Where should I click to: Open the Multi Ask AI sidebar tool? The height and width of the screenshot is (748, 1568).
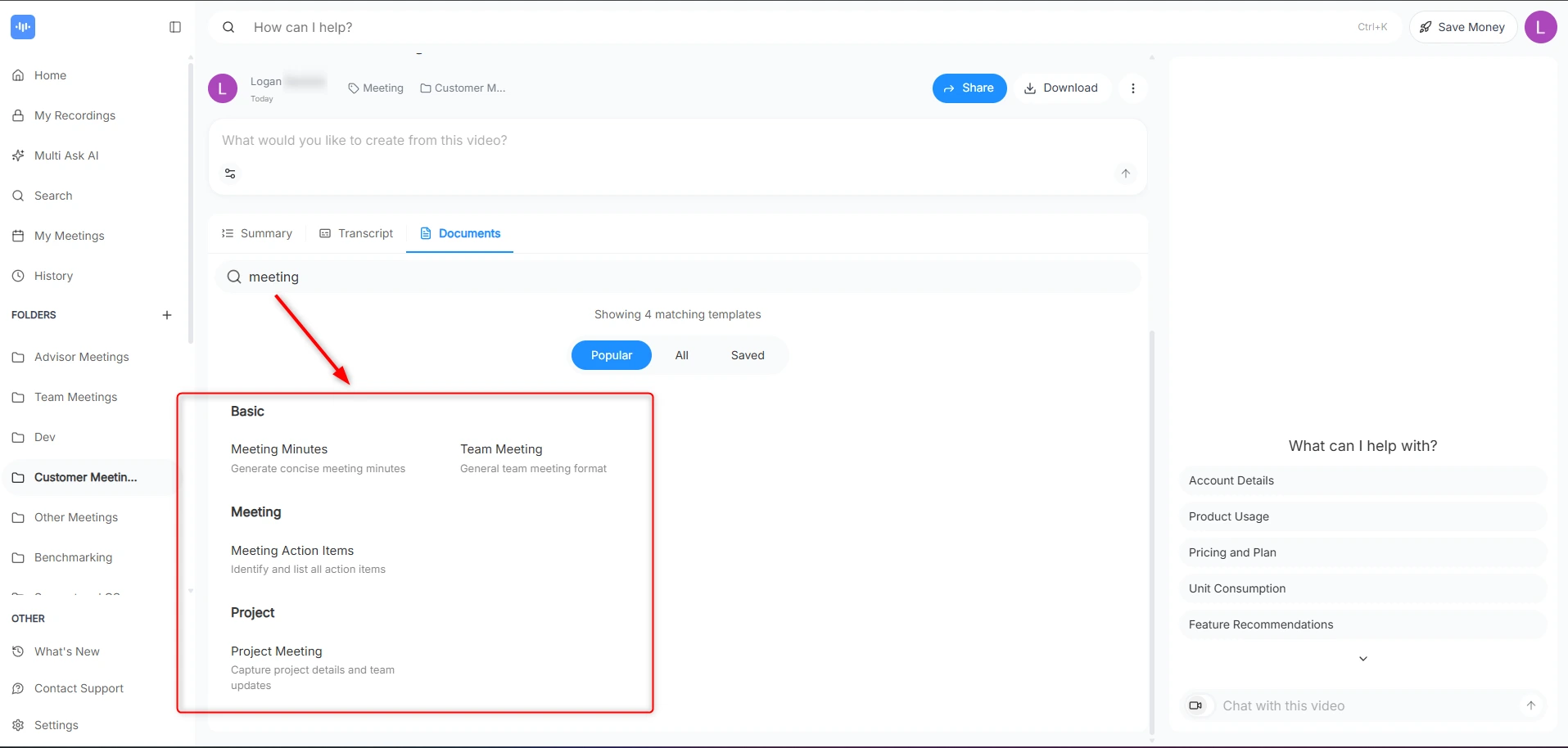pos(66,155)
